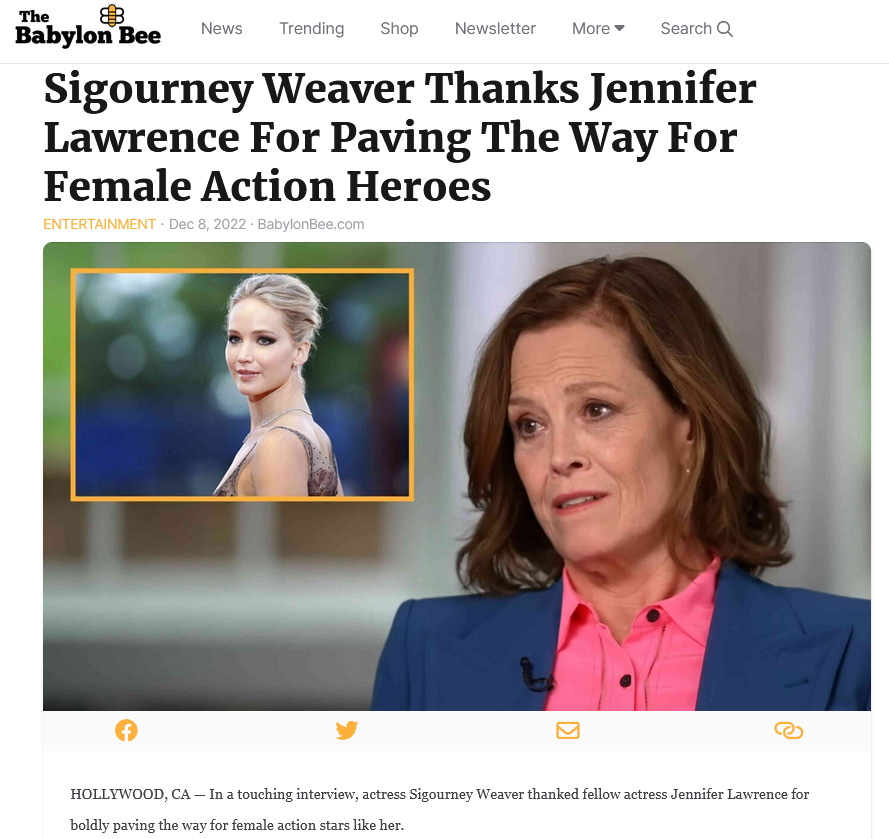Open the ENTERTAINMENT category link
The image size is (889, 839).
[x=99, y=224]
